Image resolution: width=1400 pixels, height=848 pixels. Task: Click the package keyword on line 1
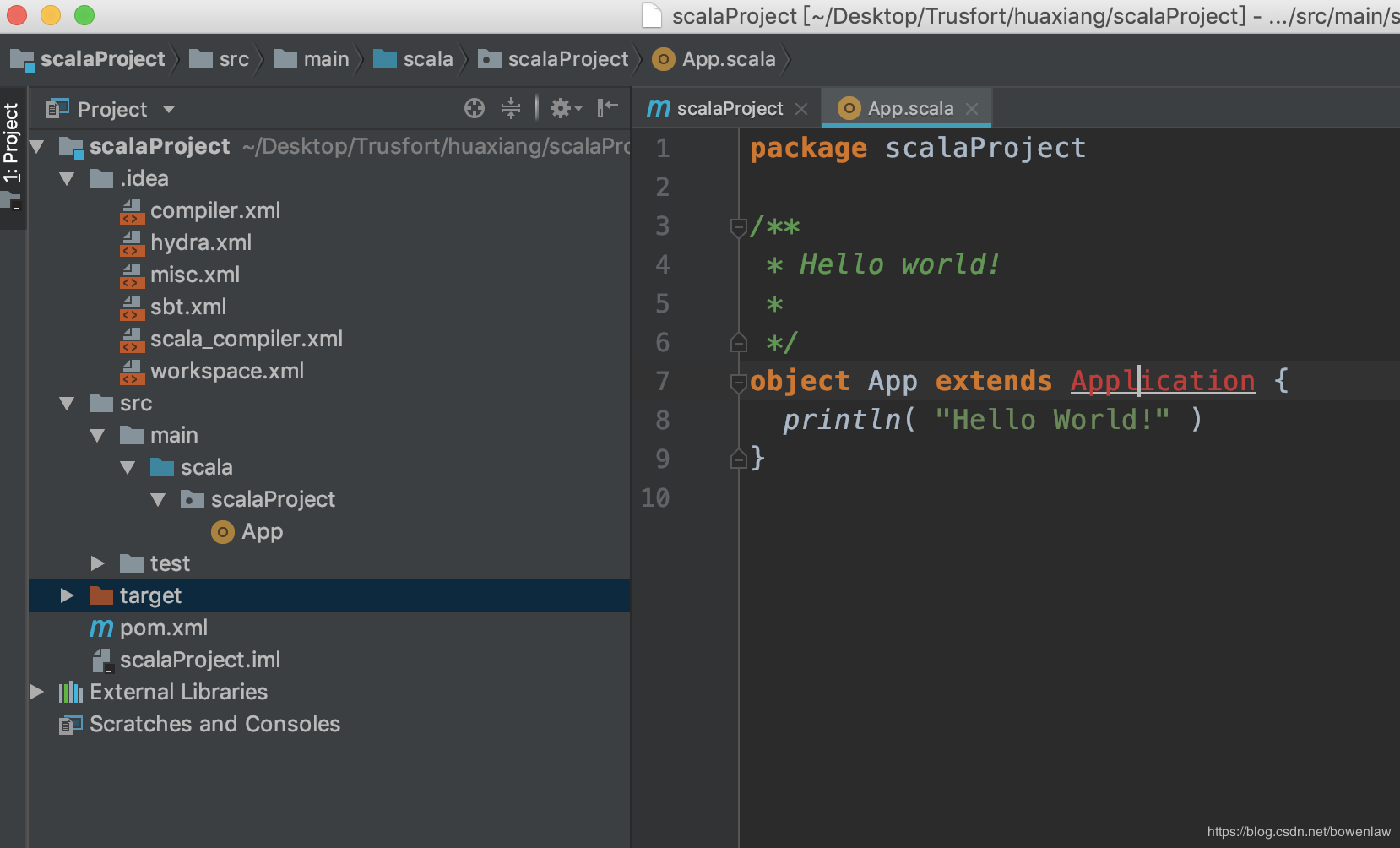tap(808, 148)
